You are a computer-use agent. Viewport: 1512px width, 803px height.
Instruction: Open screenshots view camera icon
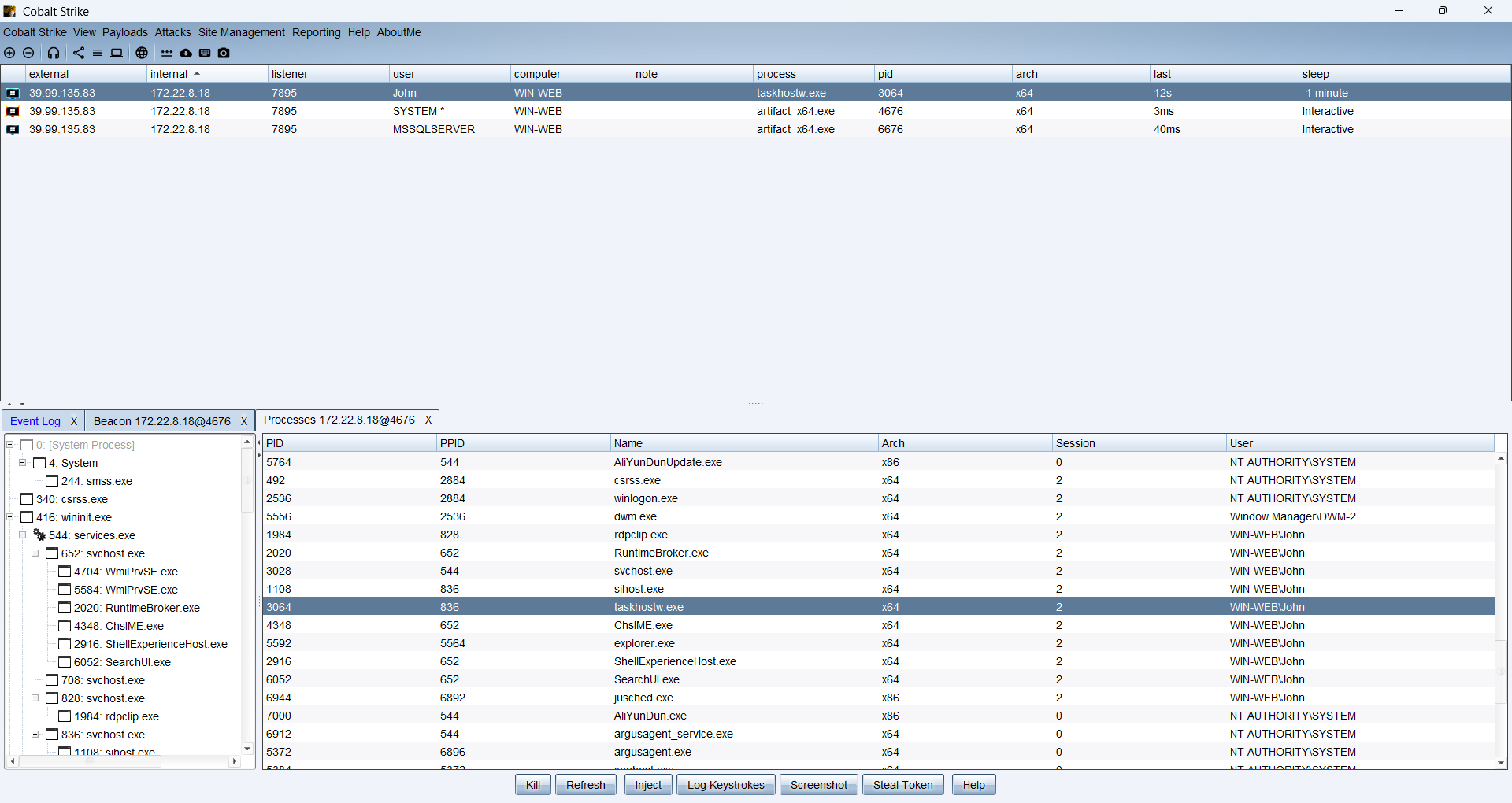pyautogui.click(x=224, y=53)
